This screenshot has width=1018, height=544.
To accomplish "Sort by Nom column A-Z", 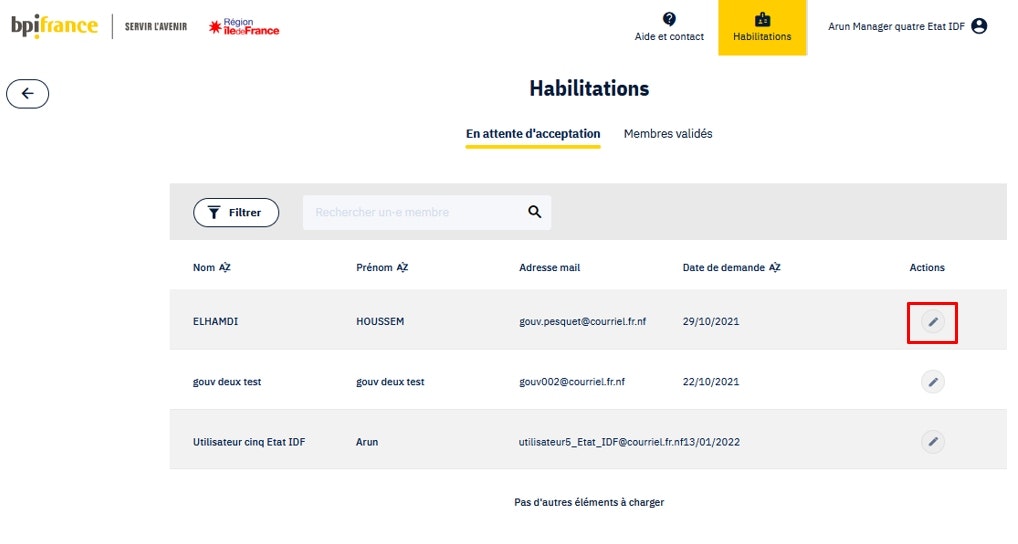I will (x=225, y=268).
